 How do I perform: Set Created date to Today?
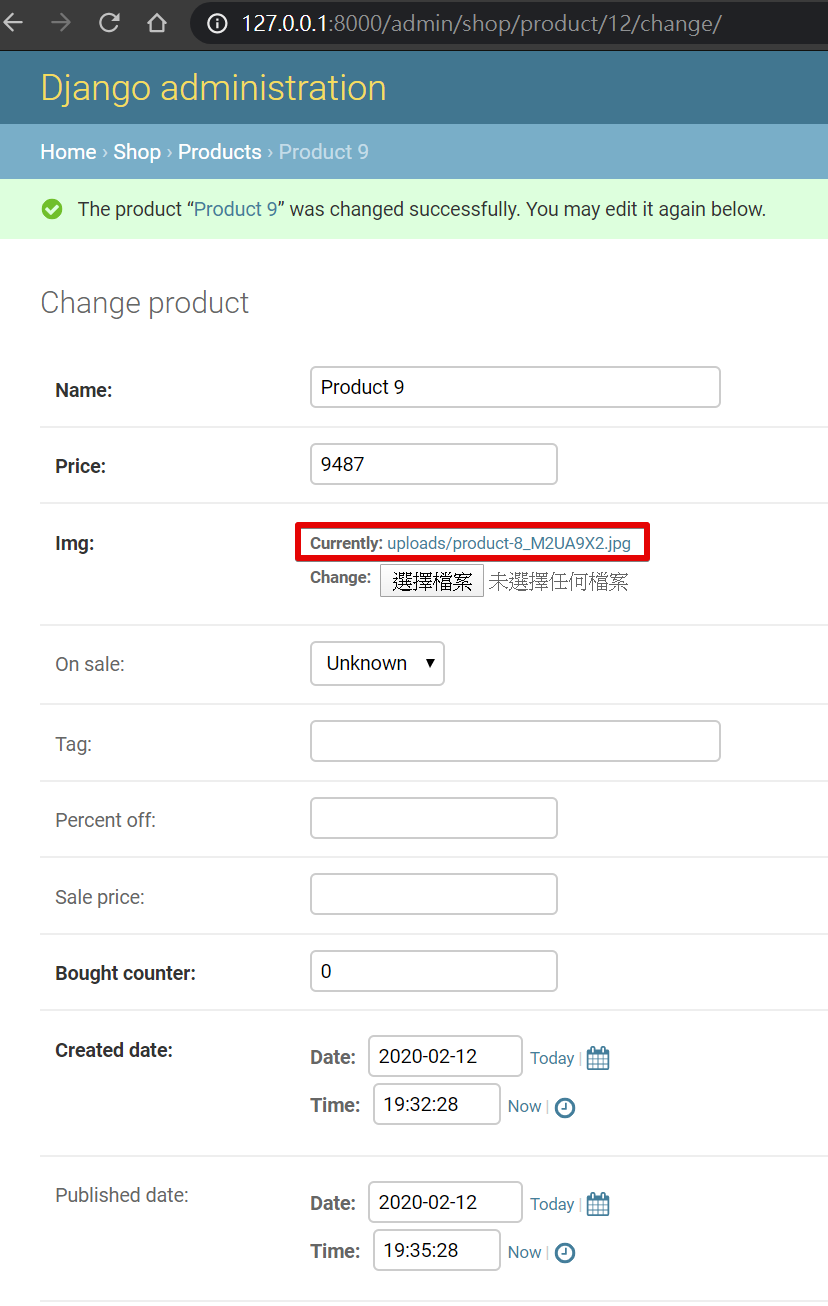pos(552,1058)
